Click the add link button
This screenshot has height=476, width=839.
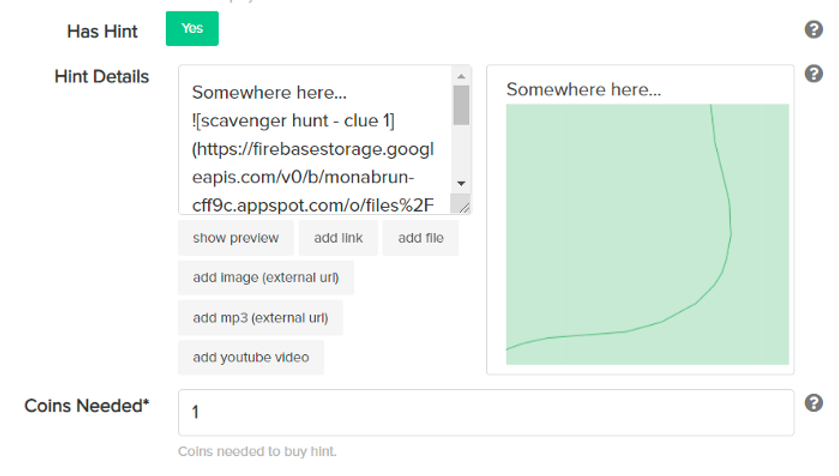pyautogui.click(x=338, y=238)
